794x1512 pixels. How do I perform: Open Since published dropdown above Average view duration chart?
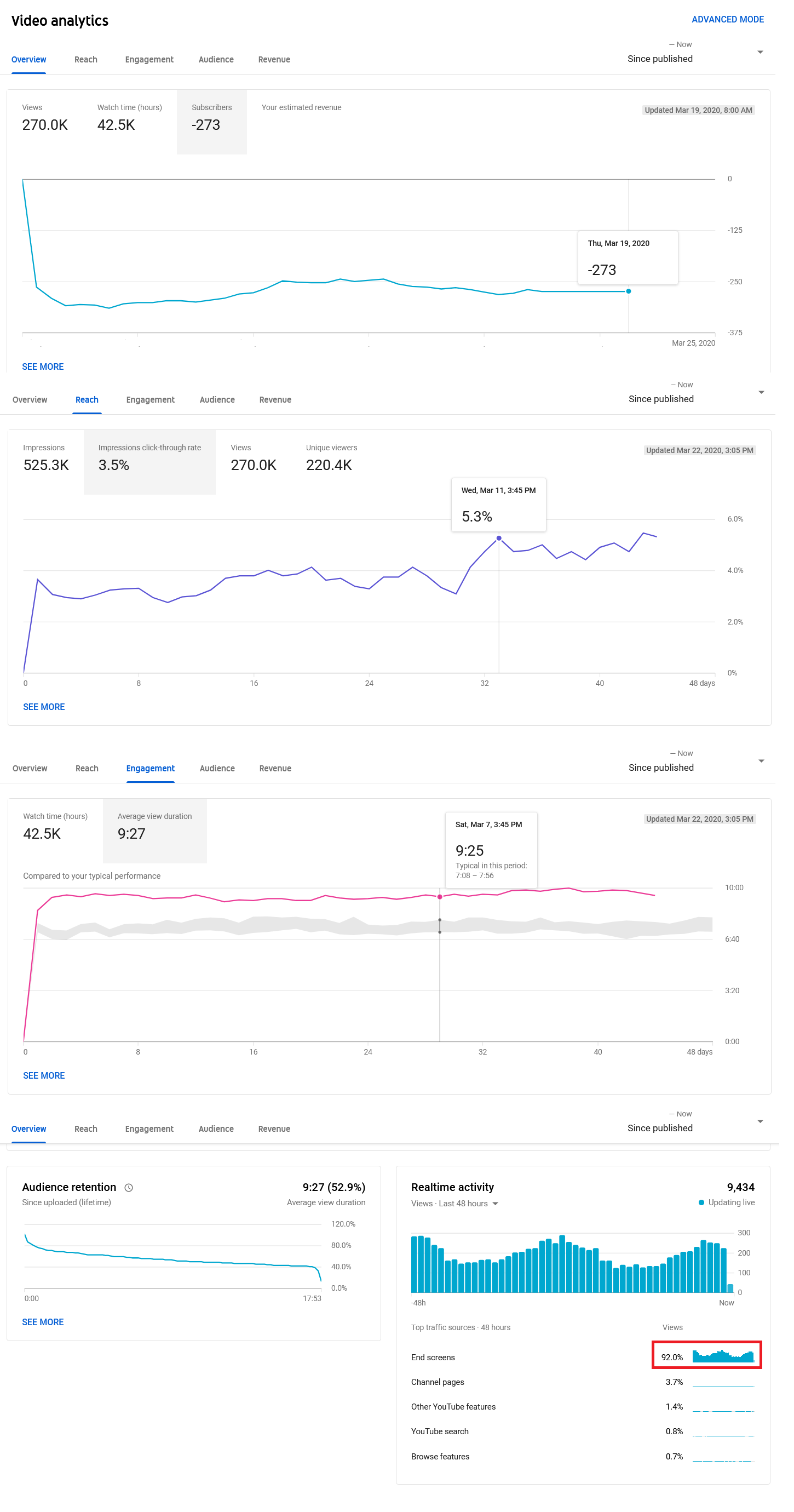point(696,763)
